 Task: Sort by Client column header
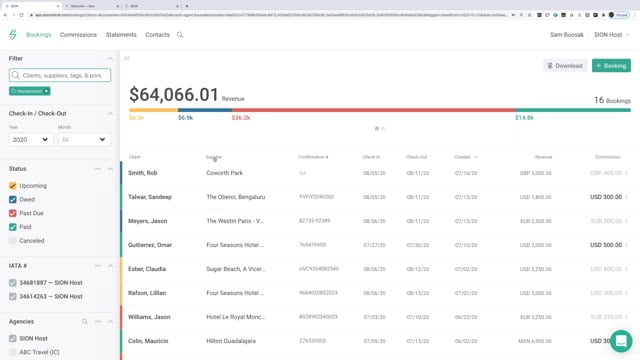135,157
